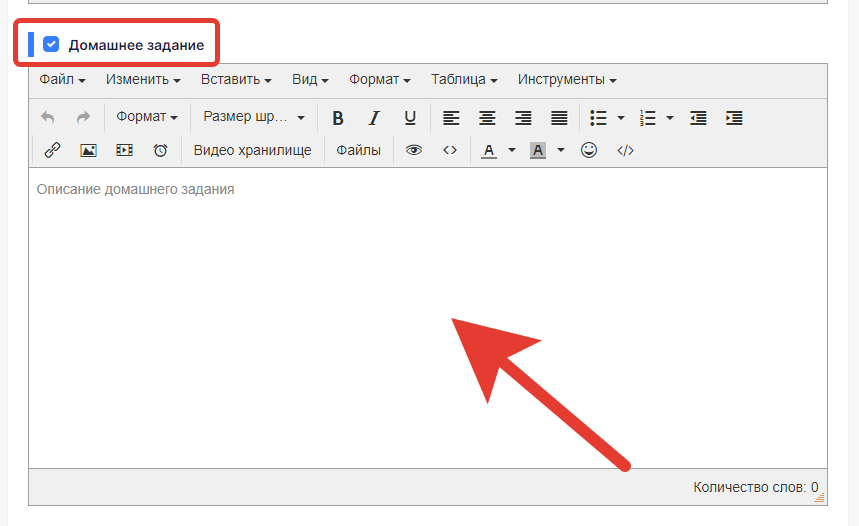Expand numbered list style arrow
Image resolution: width=859 pixels, height=526 pixels.
pos(669,118)
